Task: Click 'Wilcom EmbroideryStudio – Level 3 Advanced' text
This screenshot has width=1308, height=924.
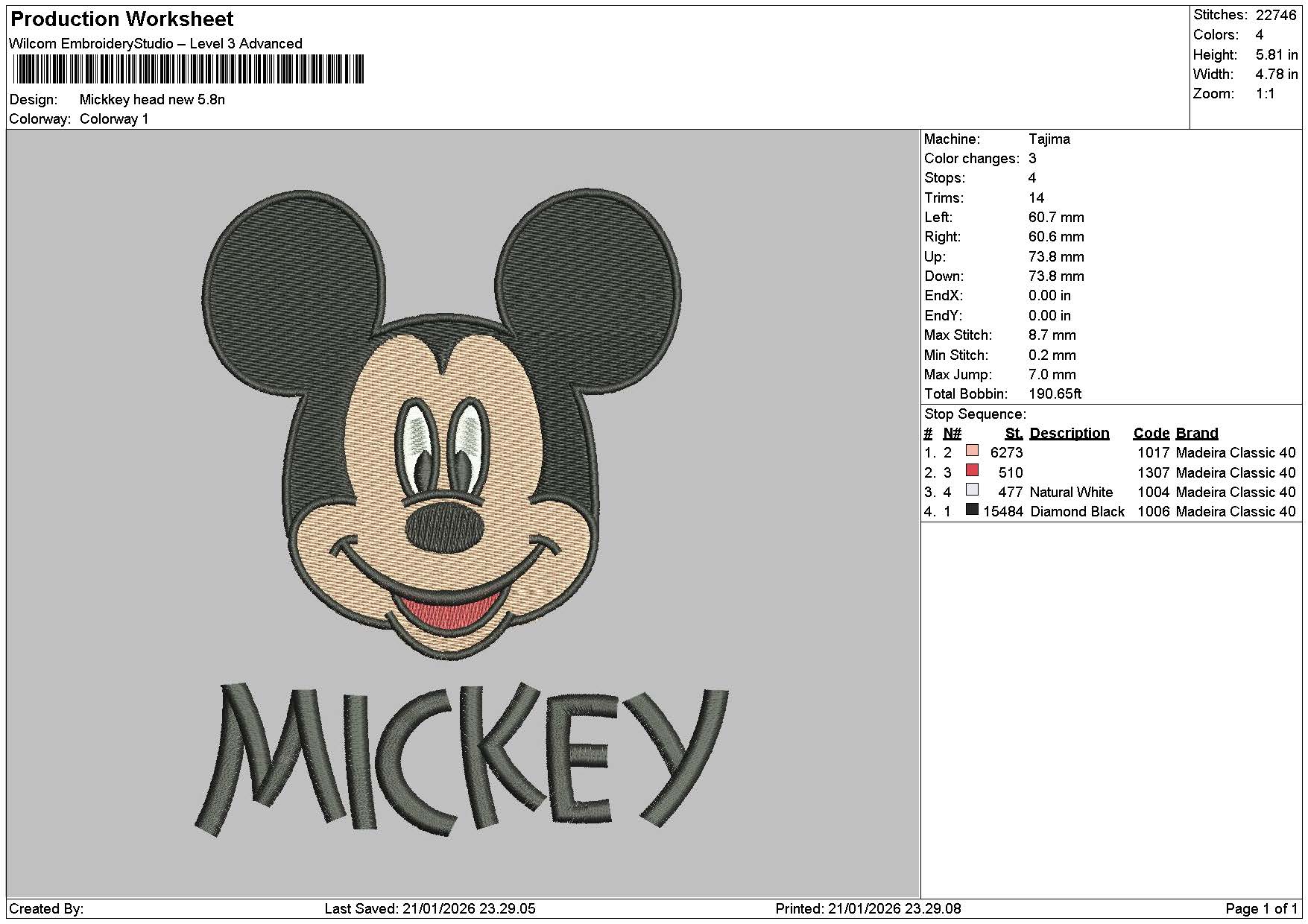Action: (x=156, y=43)
